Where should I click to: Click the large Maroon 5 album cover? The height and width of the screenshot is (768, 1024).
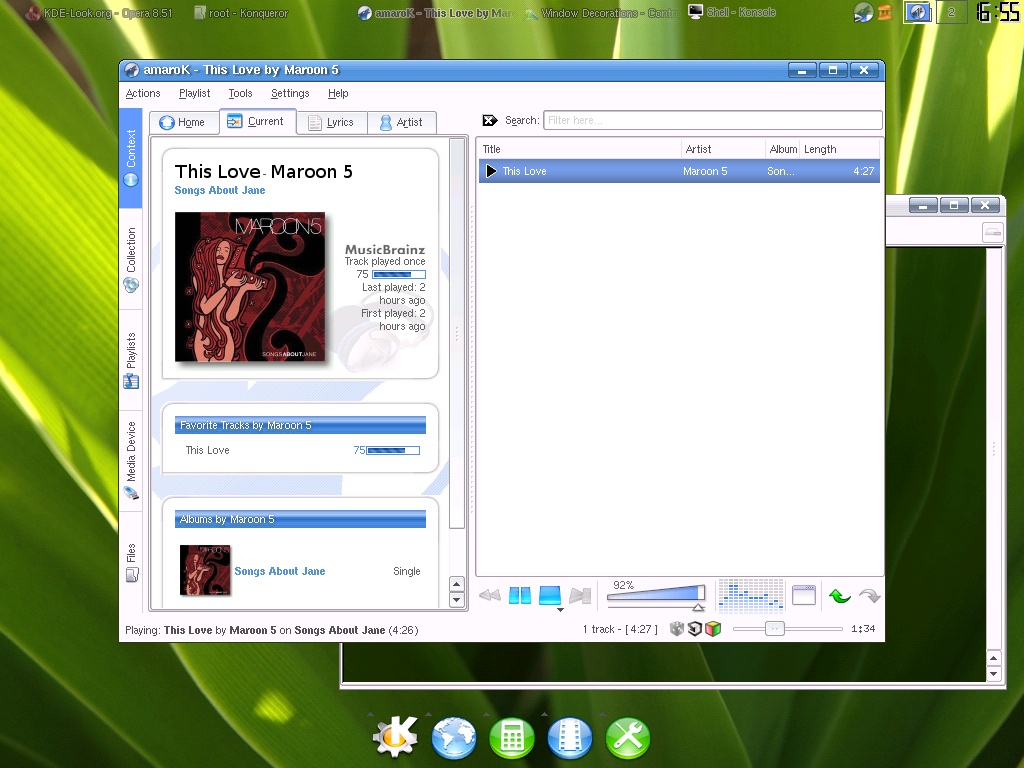249,287
